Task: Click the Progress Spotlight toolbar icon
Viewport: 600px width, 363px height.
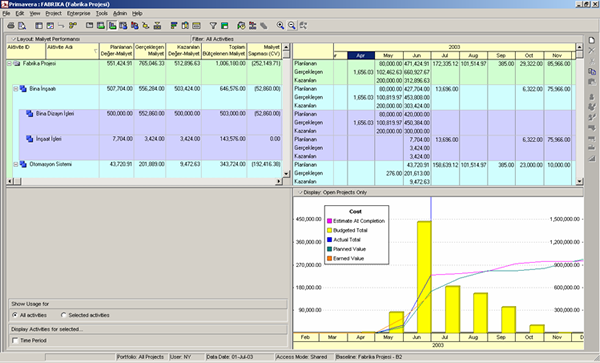Action: (264, 26)
